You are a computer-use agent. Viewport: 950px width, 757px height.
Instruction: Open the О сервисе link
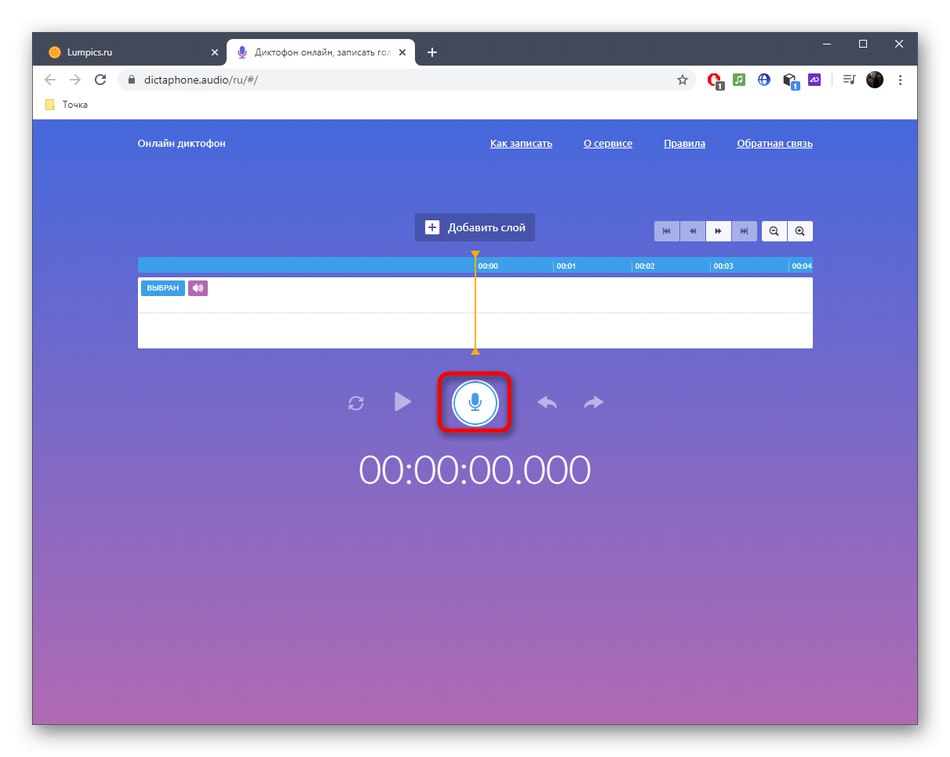[608, 144]
